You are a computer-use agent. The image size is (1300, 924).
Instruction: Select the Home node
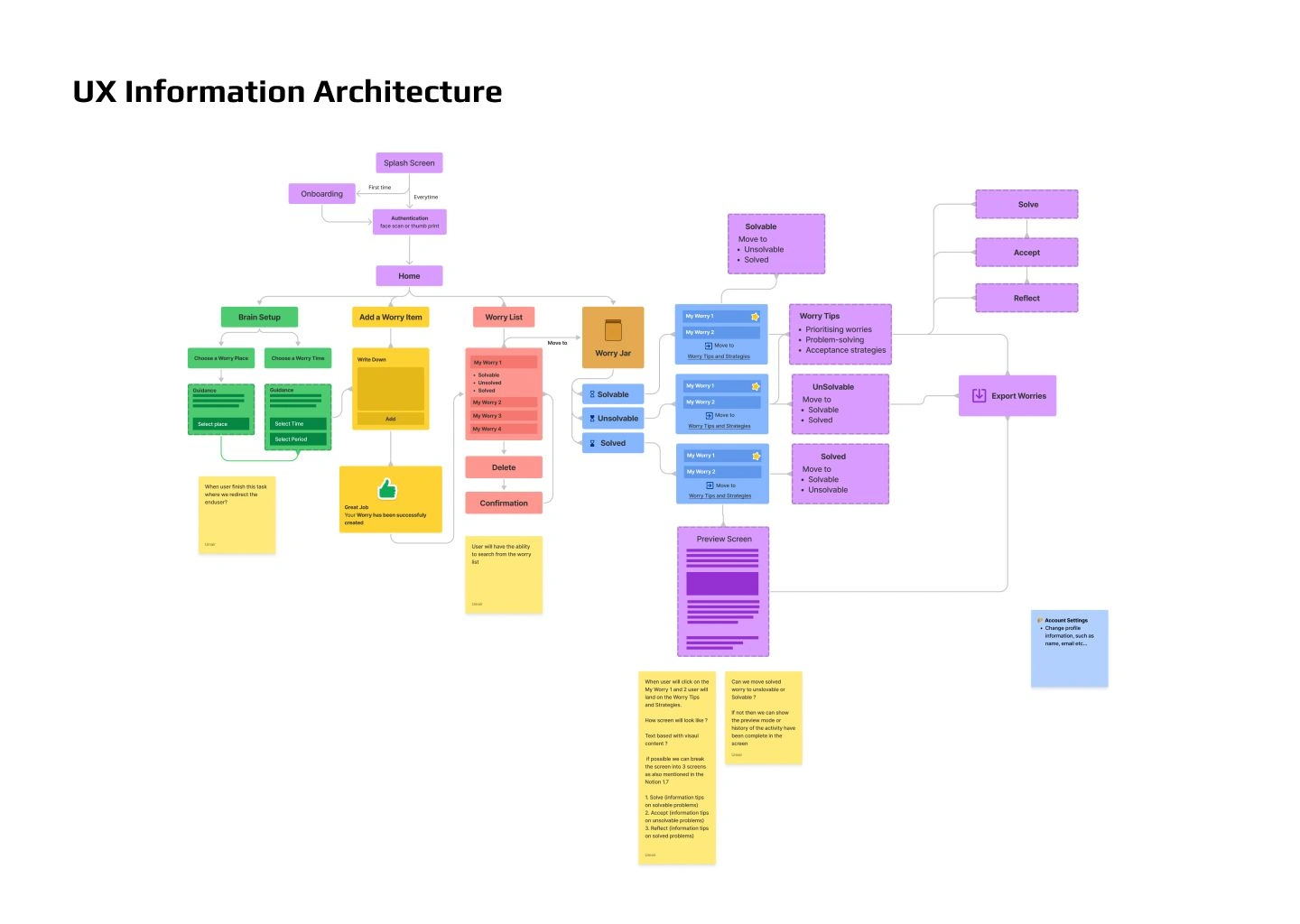click(409, 276)
